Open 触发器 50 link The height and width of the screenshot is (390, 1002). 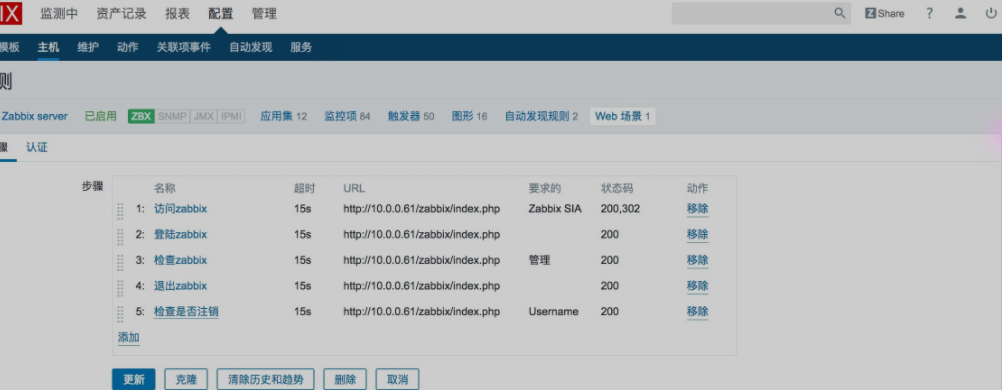411,116
